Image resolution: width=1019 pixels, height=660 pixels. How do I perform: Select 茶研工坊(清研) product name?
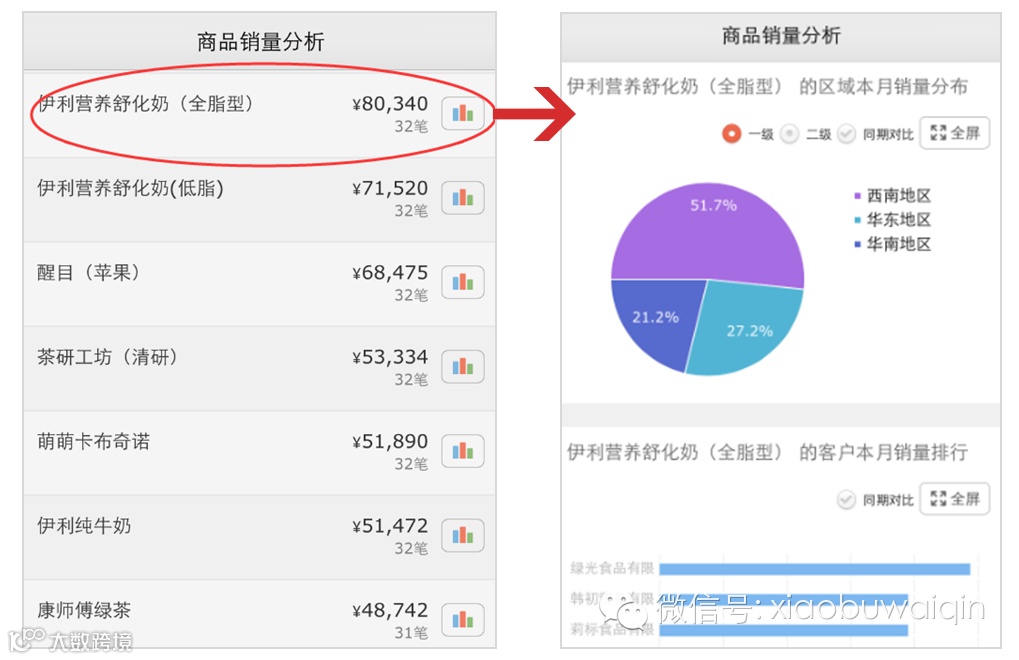pos(107,357)
